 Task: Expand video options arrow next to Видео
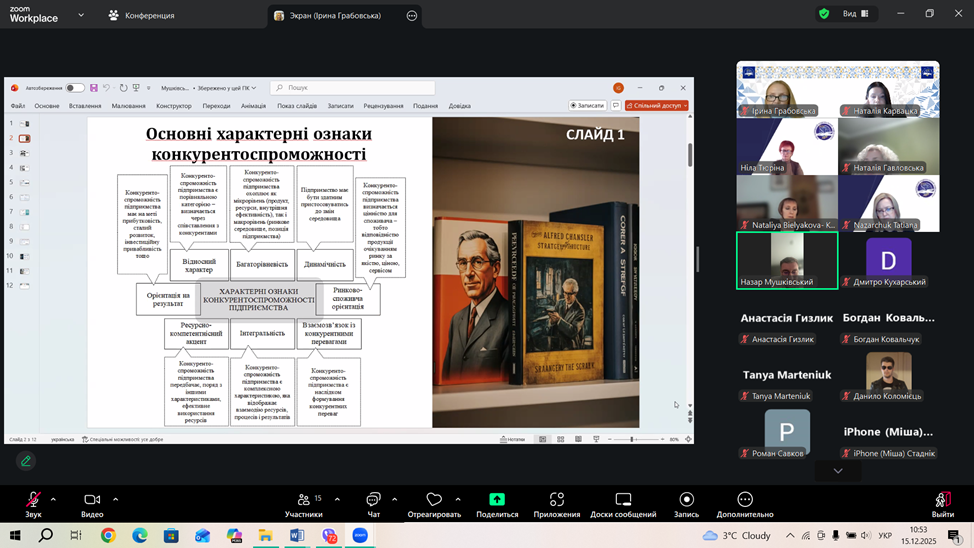115,499
